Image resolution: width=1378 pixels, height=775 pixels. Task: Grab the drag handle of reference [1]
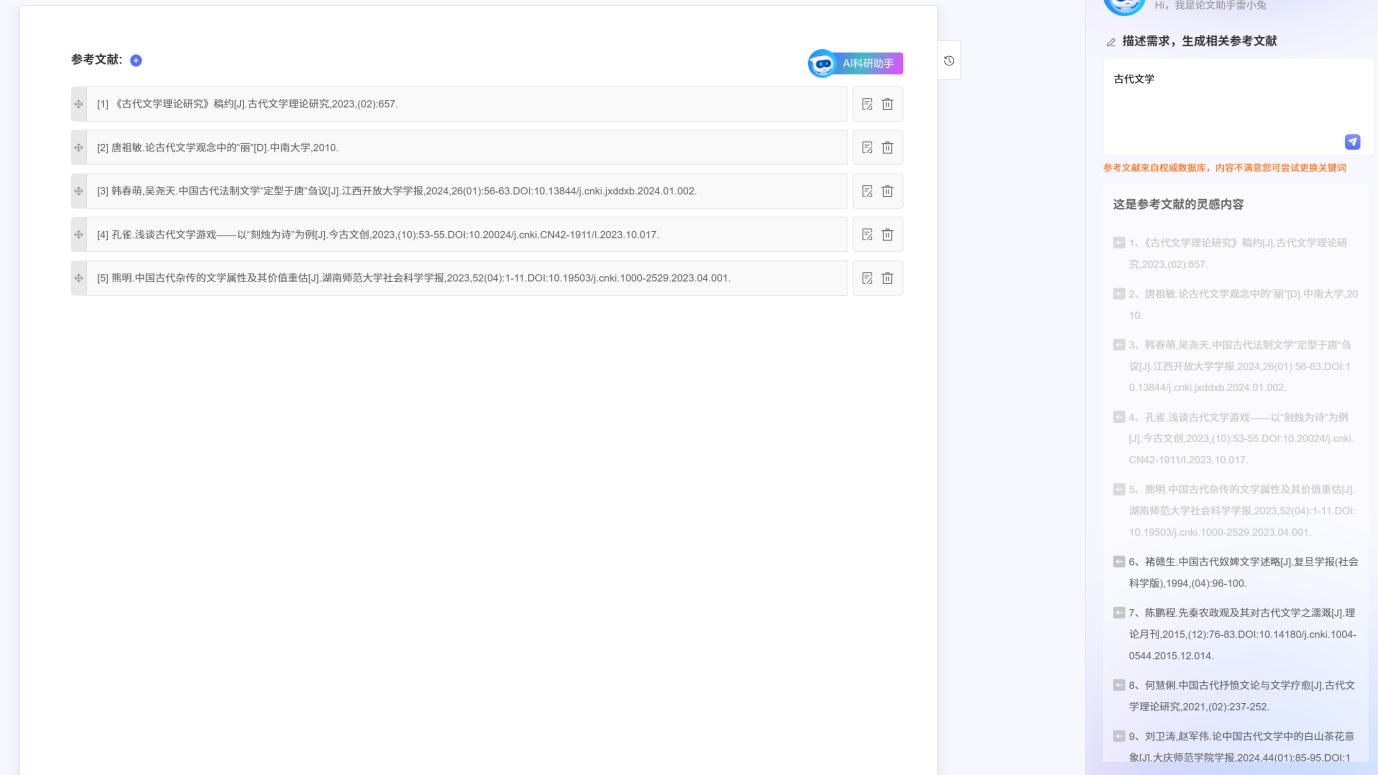click(x=79, y=104)
